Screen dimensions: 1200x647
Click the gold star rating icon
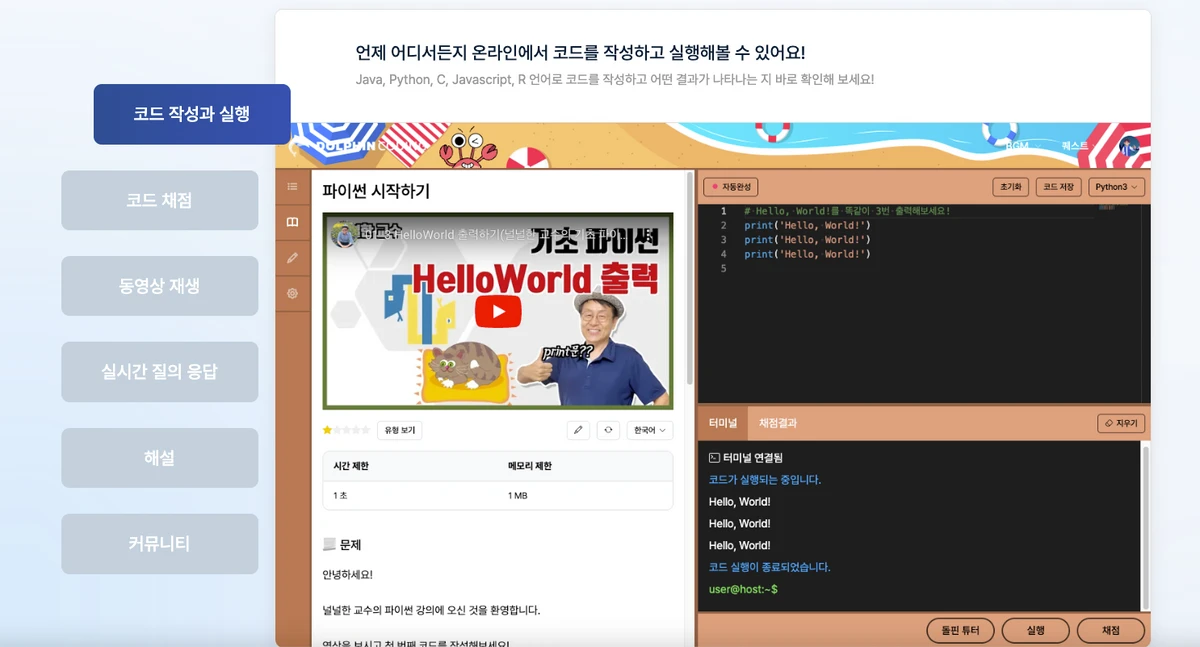pos(327,430)
